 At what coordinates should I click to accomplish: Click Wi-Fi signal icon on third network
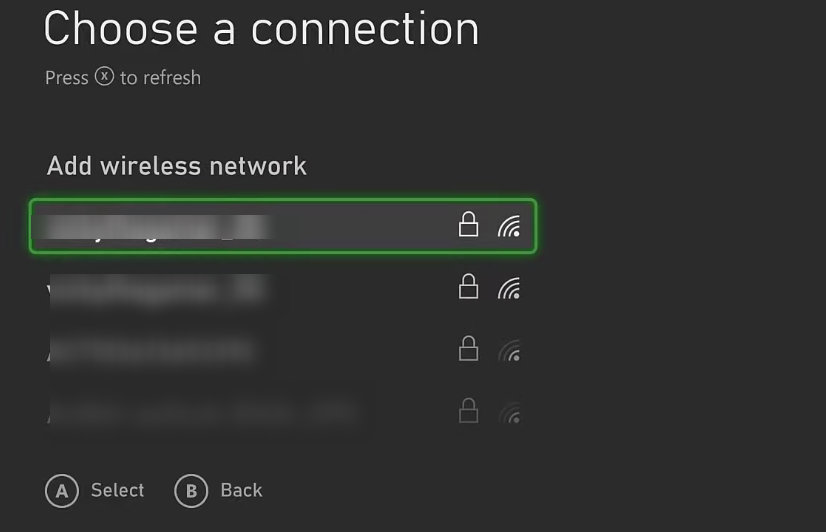click(x=509, y=350)
